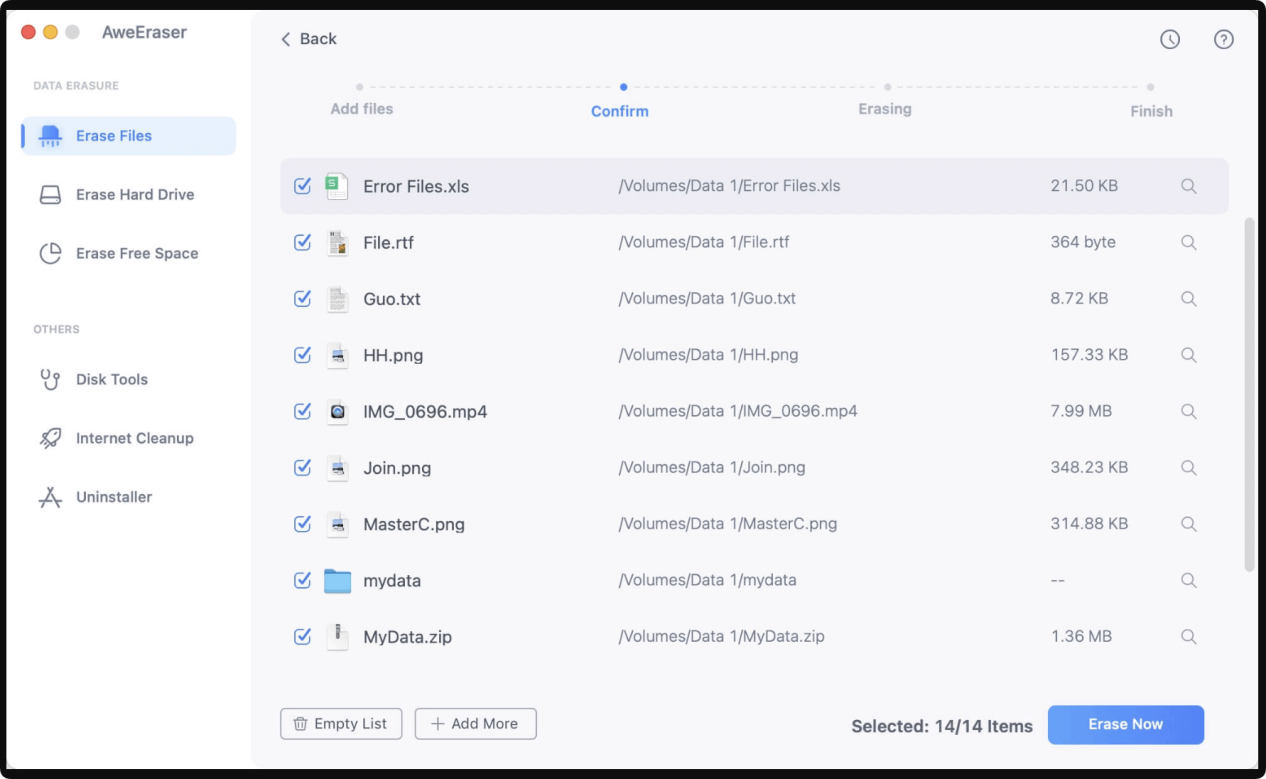This screenshot has width=1266, height=779.
Task: Open the erase history clock icon
Action: click(1170, 39)
